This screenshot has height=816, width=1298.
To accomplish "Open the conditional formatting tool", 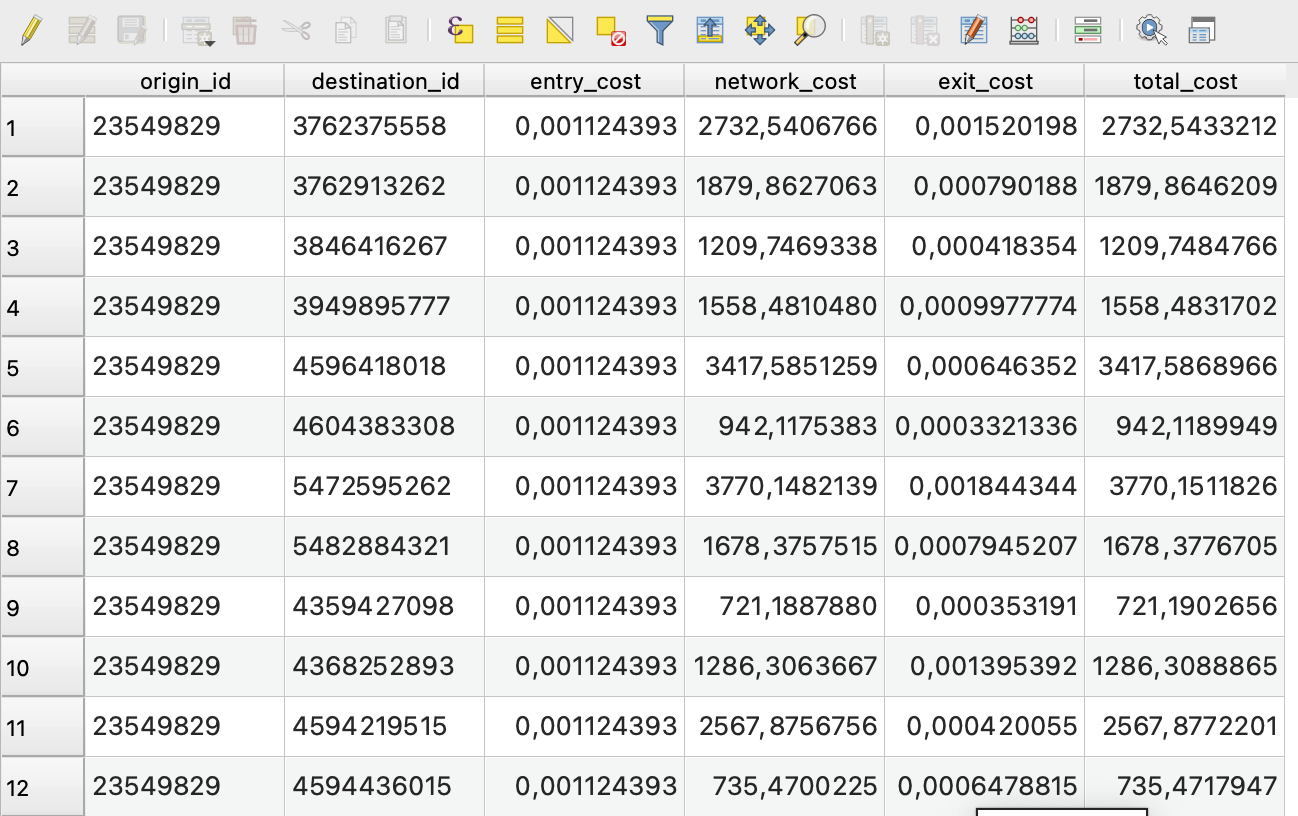I will [1087, 31].
